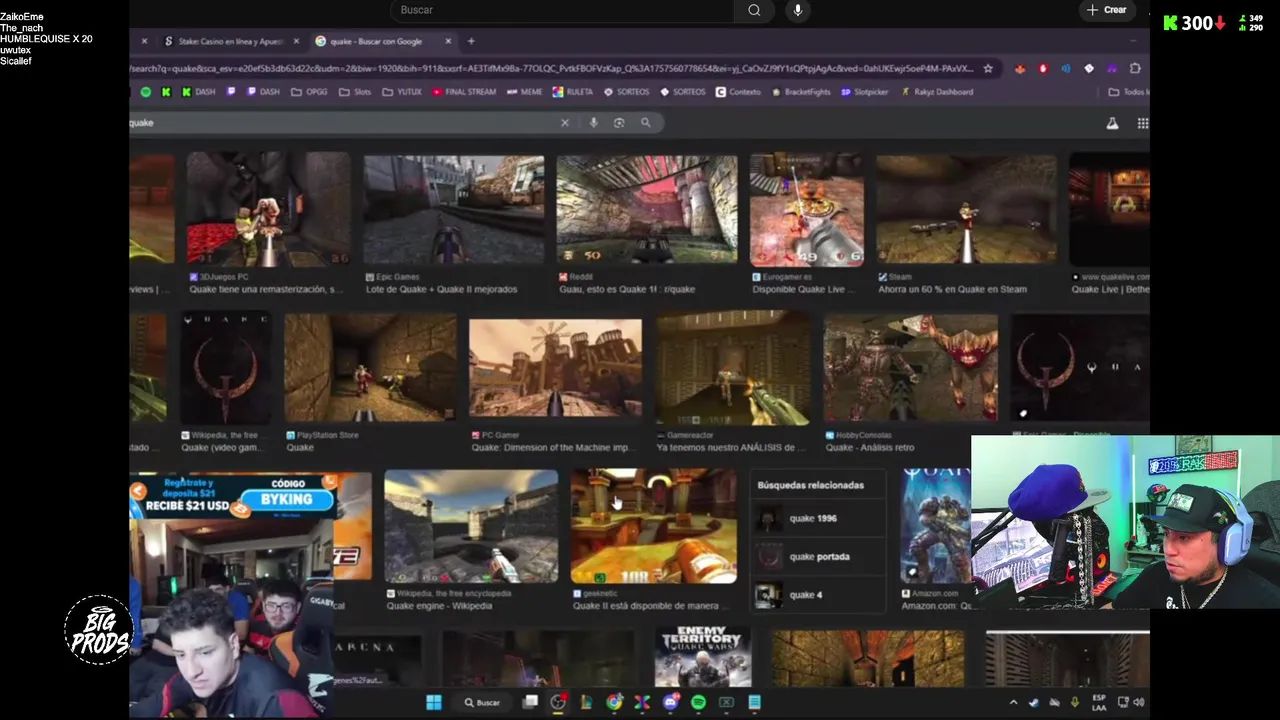This screenshot has width=1280, height=720.
Task: Clear the Google search box text
Action: pos(564,122)
